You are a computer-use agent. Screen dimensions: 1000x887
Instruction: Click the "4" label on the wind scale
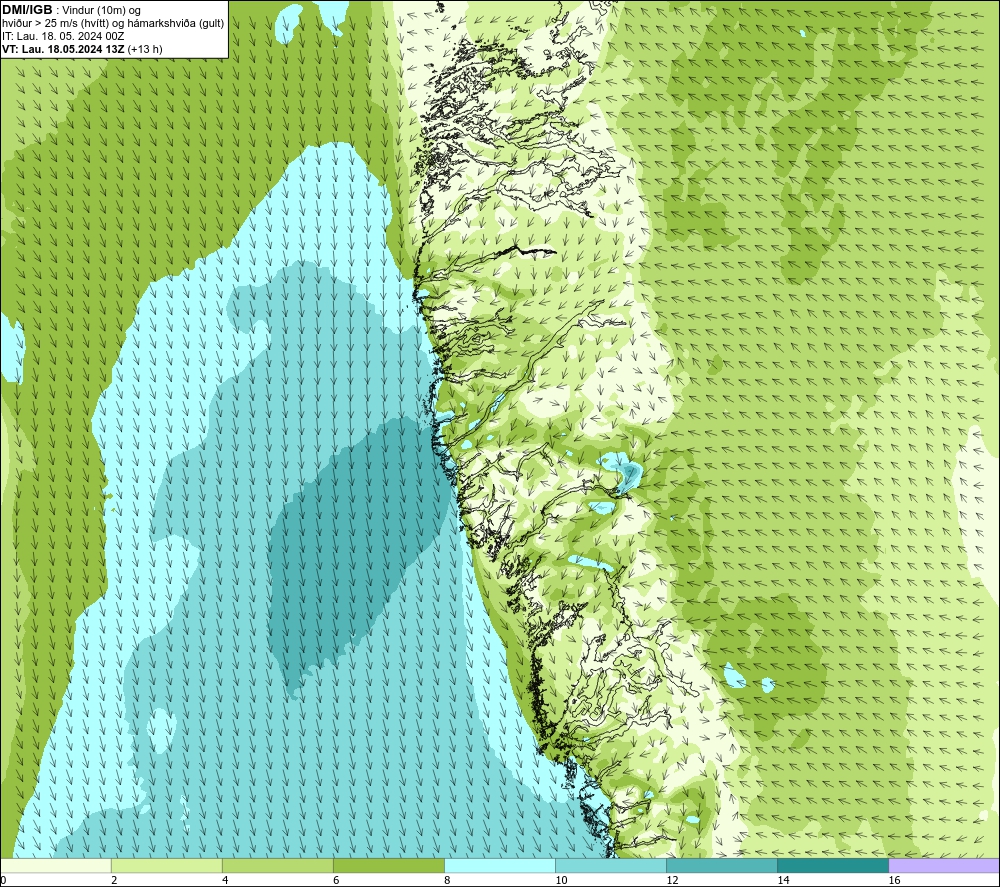pyautogui.click(x=225, y=881)
